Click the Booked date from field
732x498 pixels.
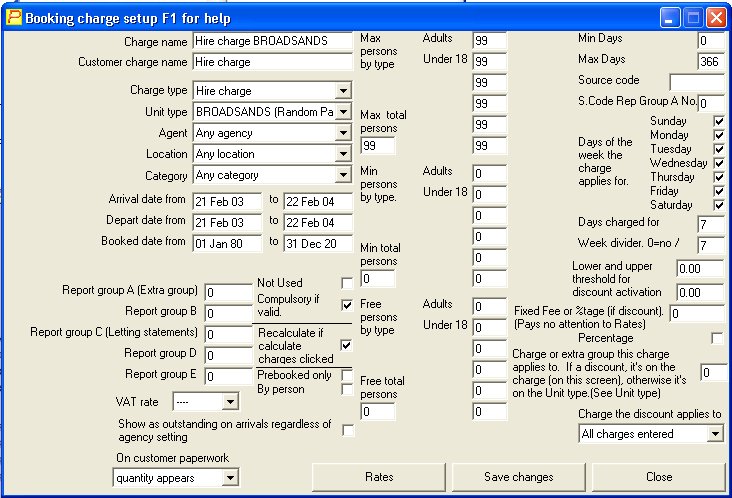227,244
